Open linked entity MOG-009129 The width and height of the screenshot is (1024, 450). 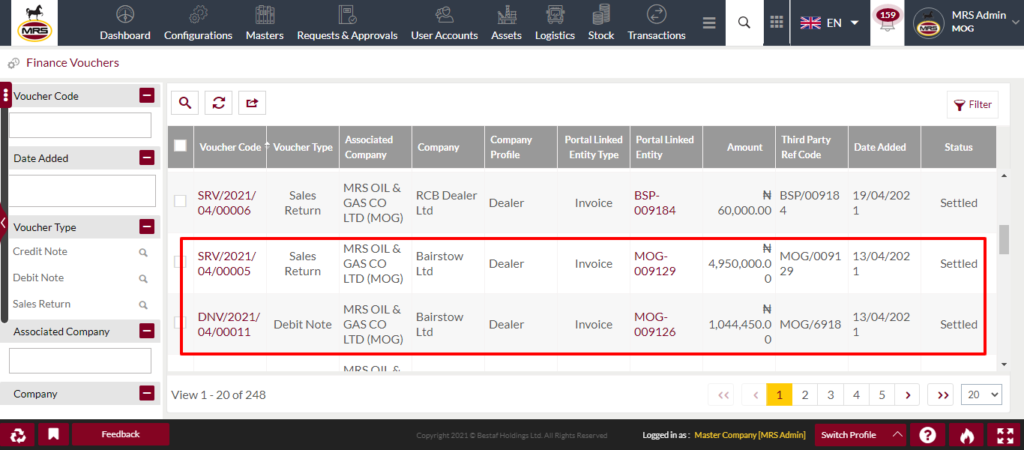[x=655, y=263]
